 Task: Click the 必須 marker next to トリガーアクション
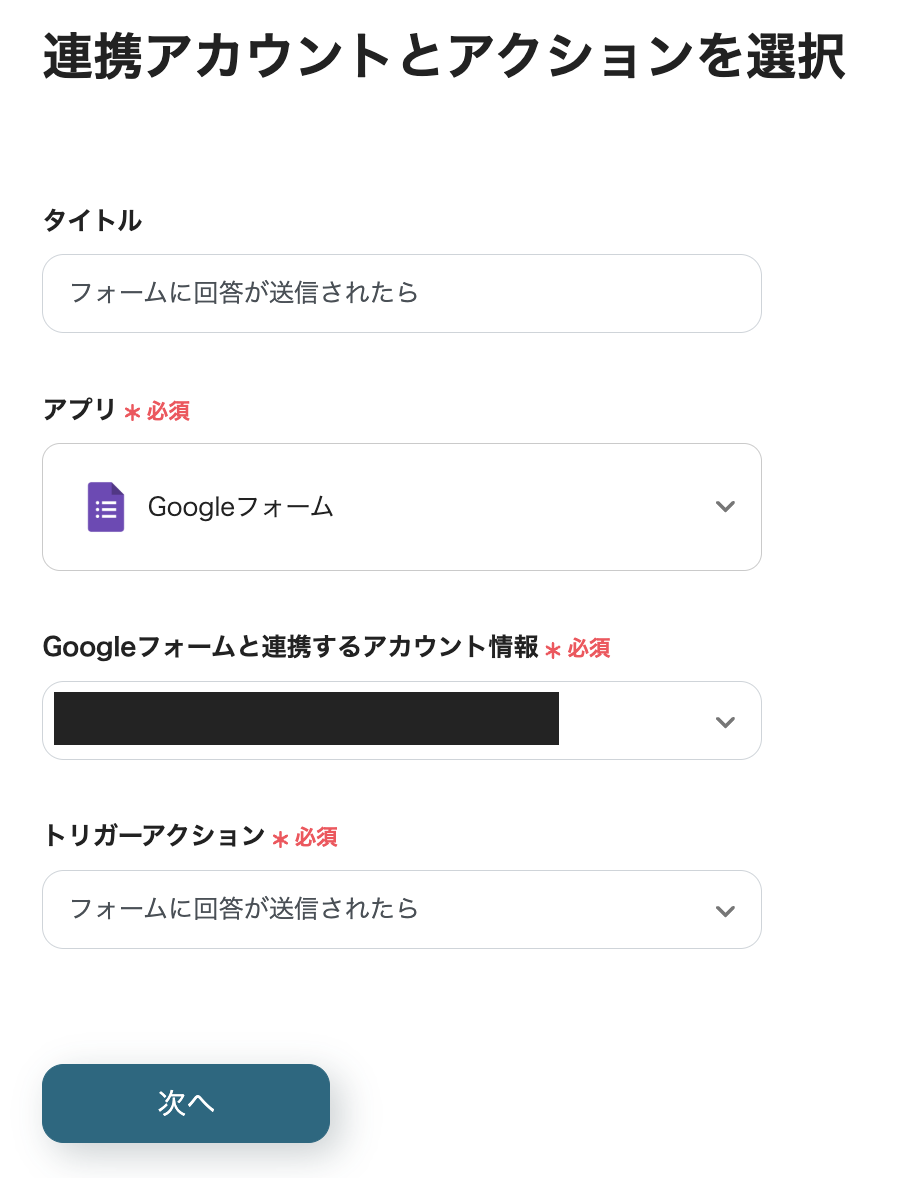[316, 838]
